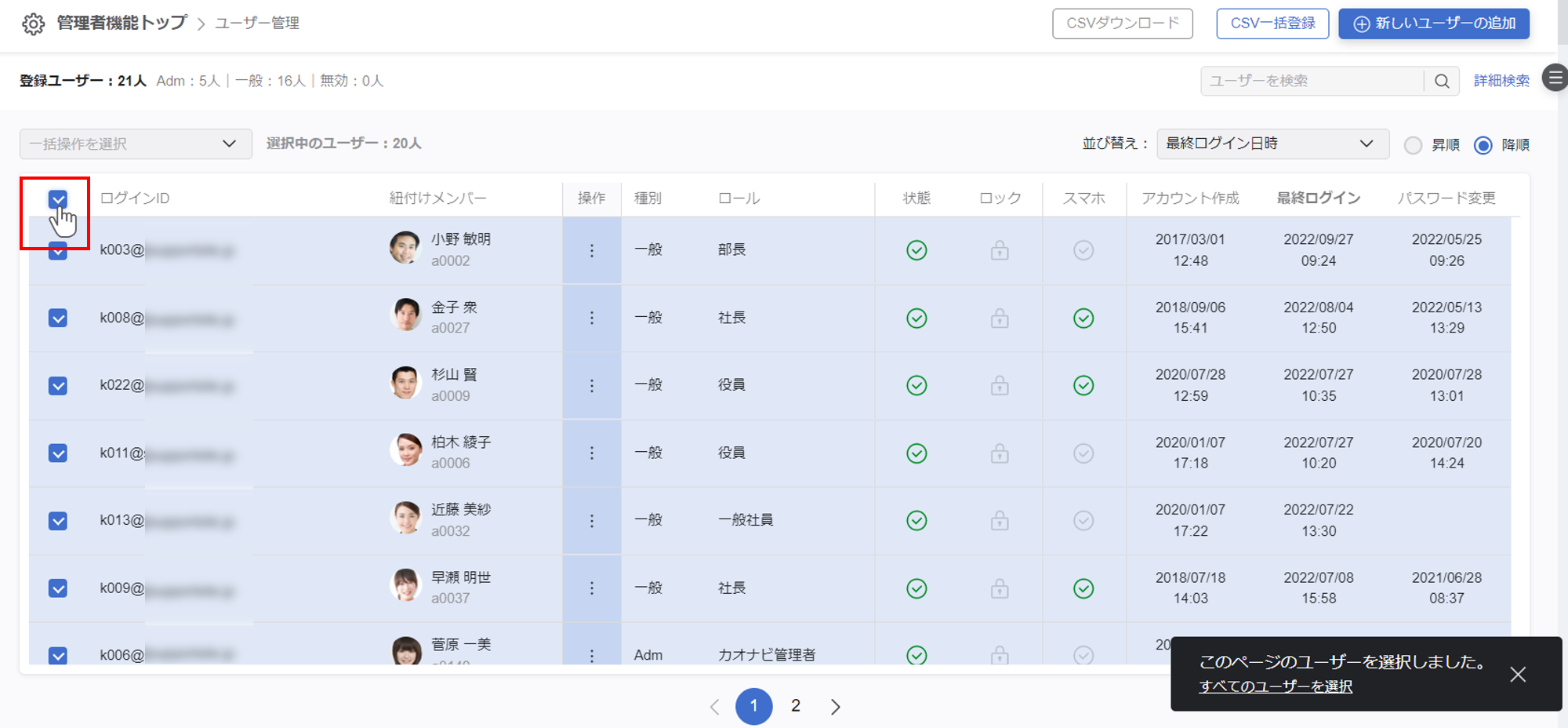This screenshot has width=1568, height=728.
Task: Click CSV一括登録 button
Action: [1272, 24]
